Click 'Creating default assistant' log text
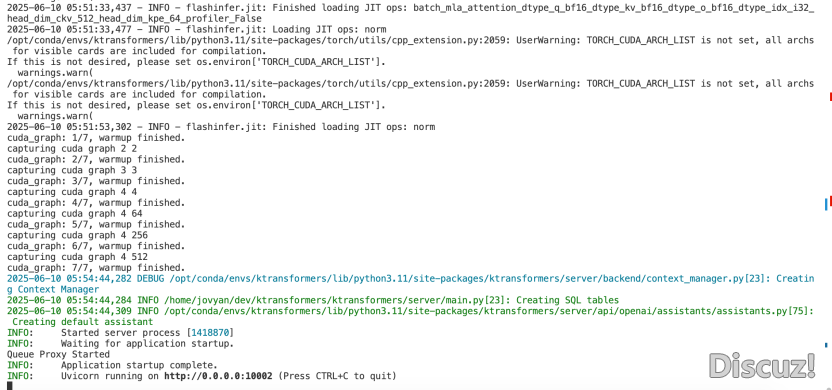This screenshot has height=390, width=832. click(x=83, y=322)
